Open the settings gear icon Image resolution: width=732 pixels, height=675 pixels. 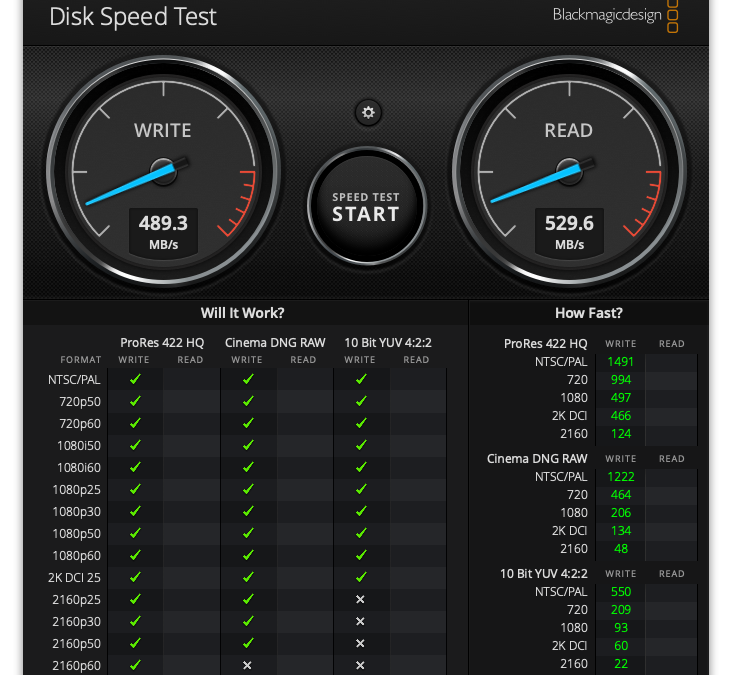coord(368,112)
